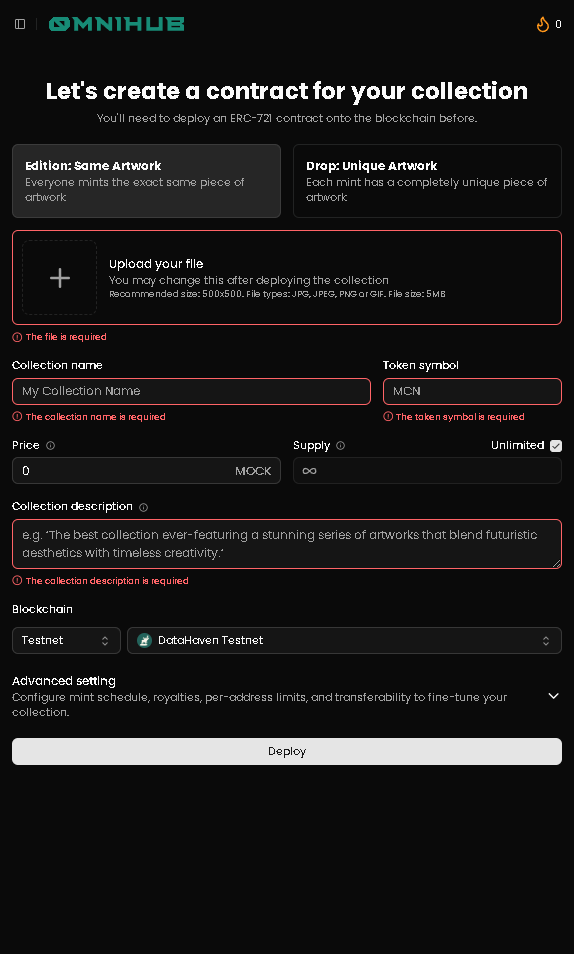Click the Supply info icon

(x=341, y=445)
